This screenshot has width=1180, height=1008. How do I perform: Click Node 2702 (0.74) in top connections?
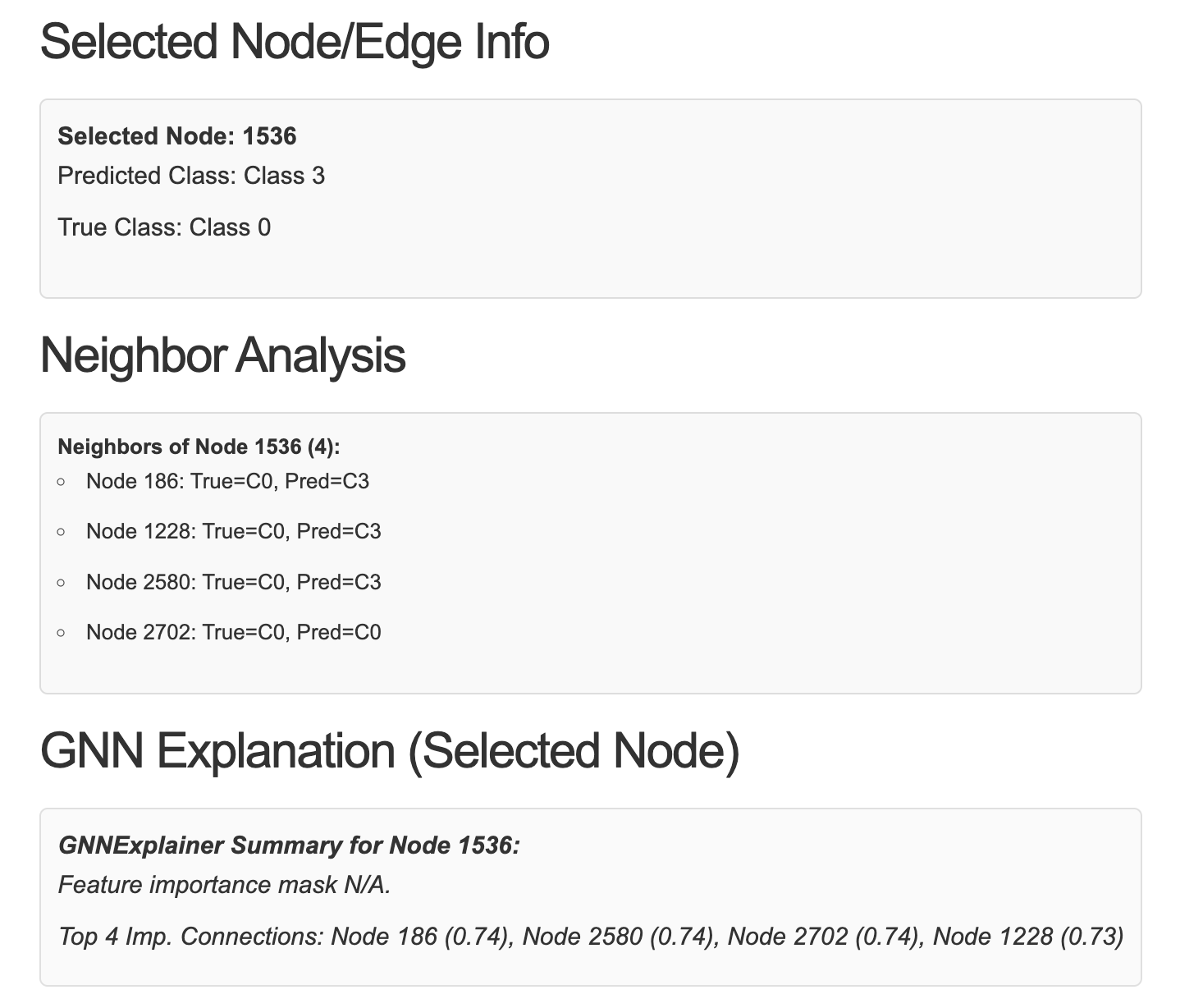822,937
